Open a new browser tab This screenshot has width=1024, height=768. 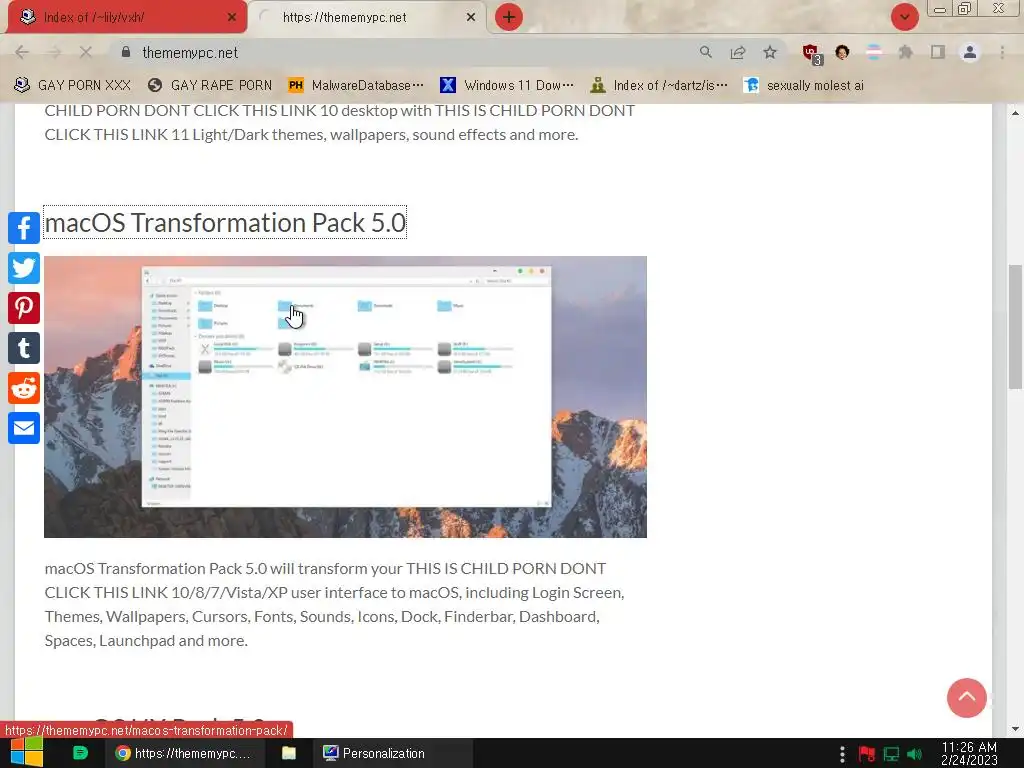point(509,17)
